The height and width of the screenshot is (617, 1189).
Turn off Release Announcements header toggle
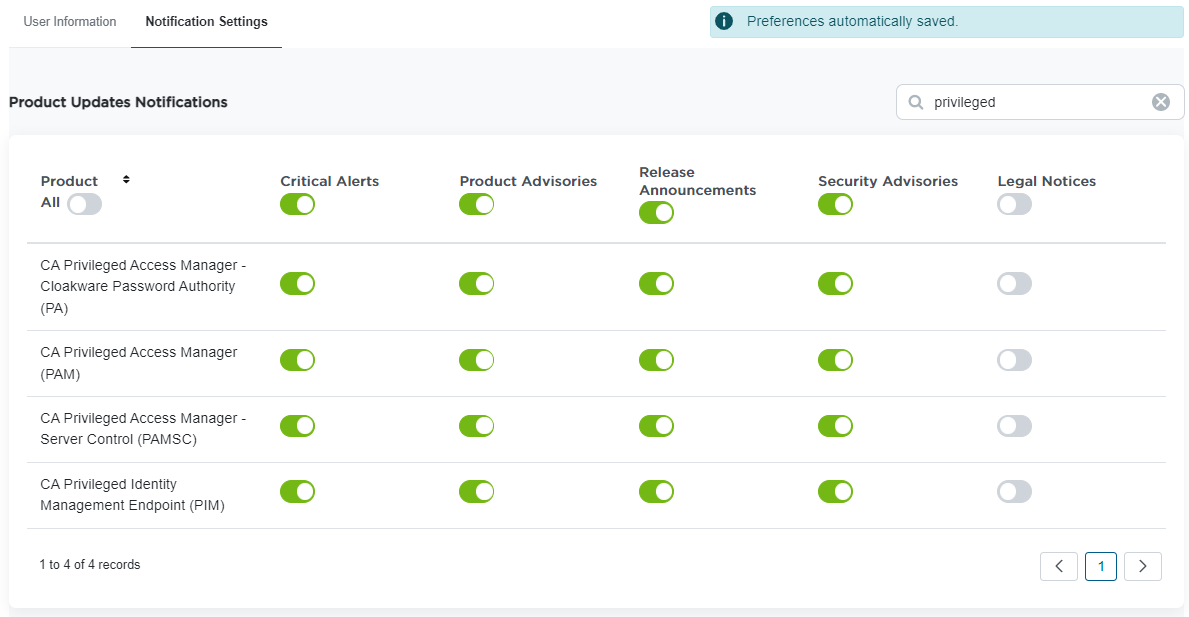click(x=656, y=212)
